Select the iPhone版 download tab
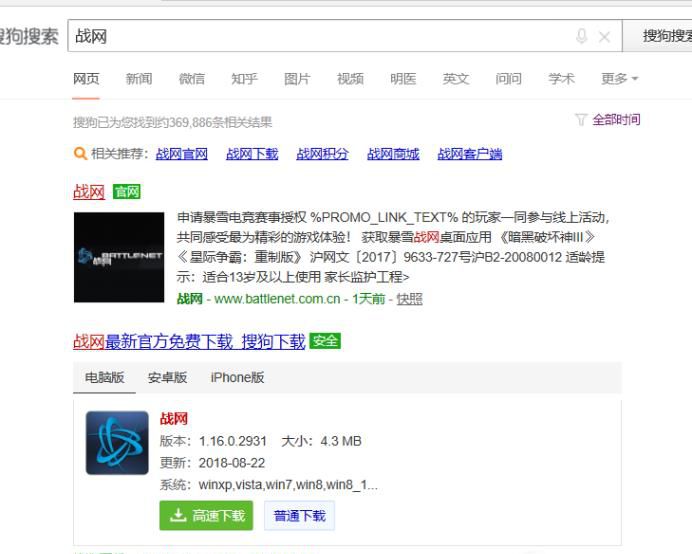The width and height of the screenshot is (692, 554). coord(237,377)
